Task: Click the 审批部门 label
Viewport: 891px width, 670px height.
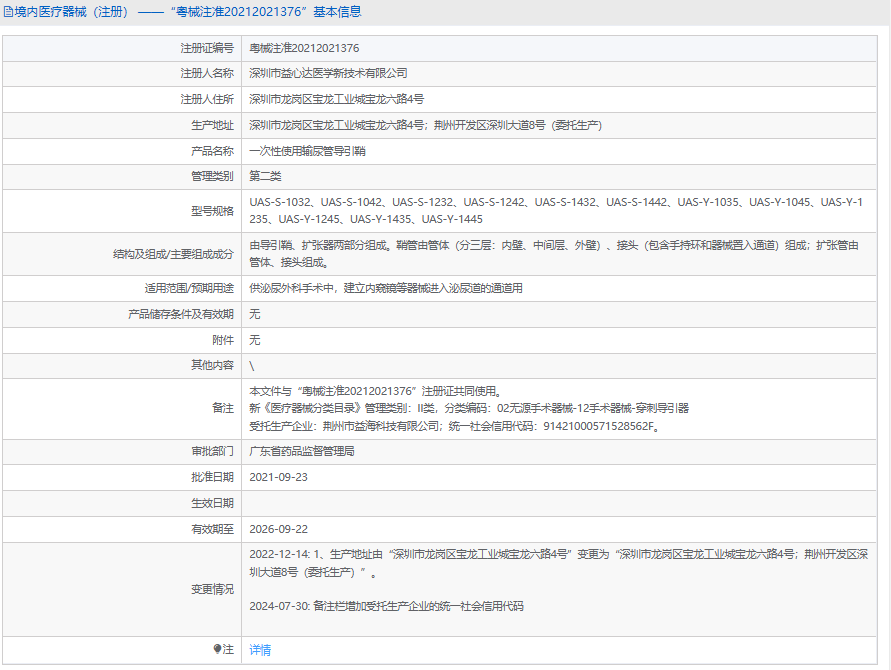Action: [212, 451]
